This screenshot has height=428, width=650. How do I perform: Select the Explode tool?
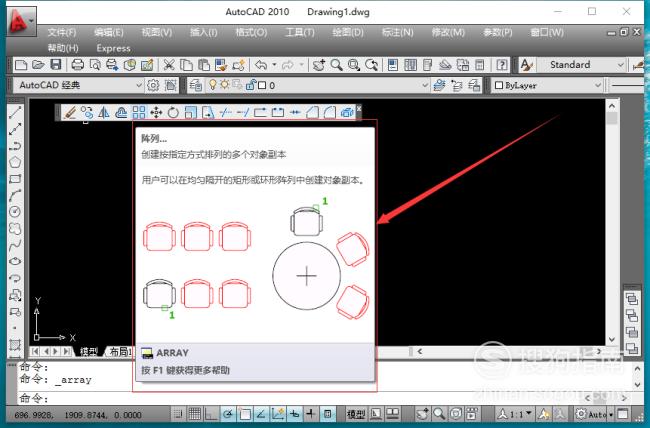(x=347, y=112)
